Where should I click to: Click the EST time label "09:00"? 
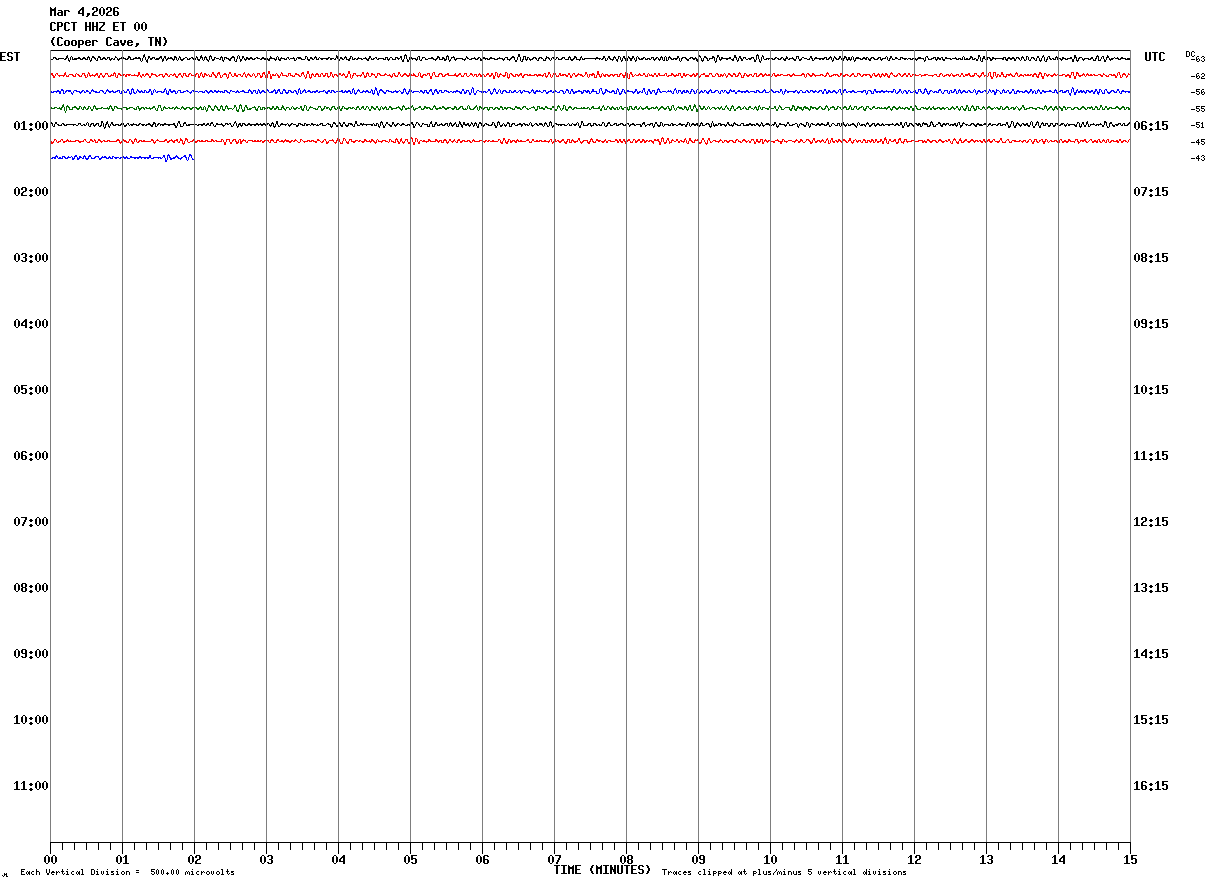pyautogui.click(x=31, y=654)
